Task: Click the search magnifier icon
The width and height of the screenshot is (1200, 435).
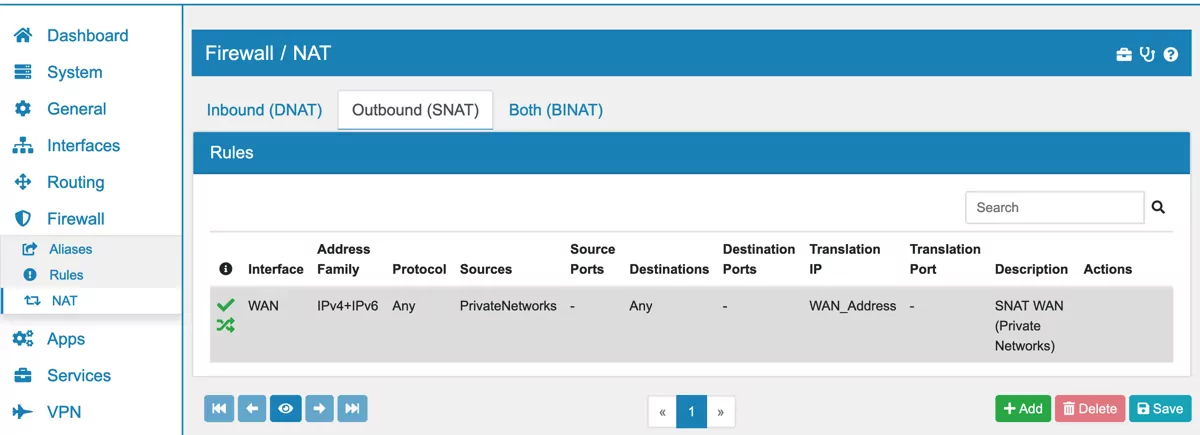Action: (x=1158, y=207)
